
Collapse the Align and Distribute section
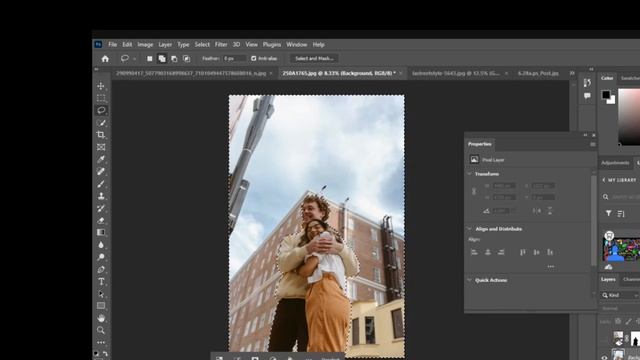469,229
